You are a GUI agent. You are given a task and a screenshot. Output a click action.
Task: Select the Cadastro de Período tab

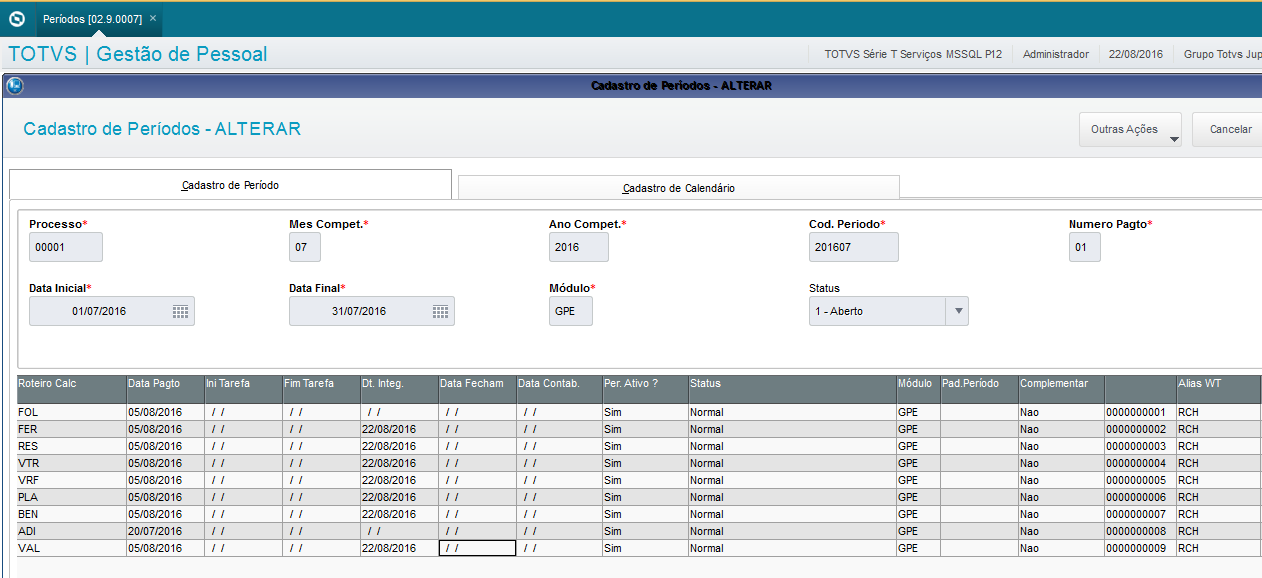click(x=230, y=185)
